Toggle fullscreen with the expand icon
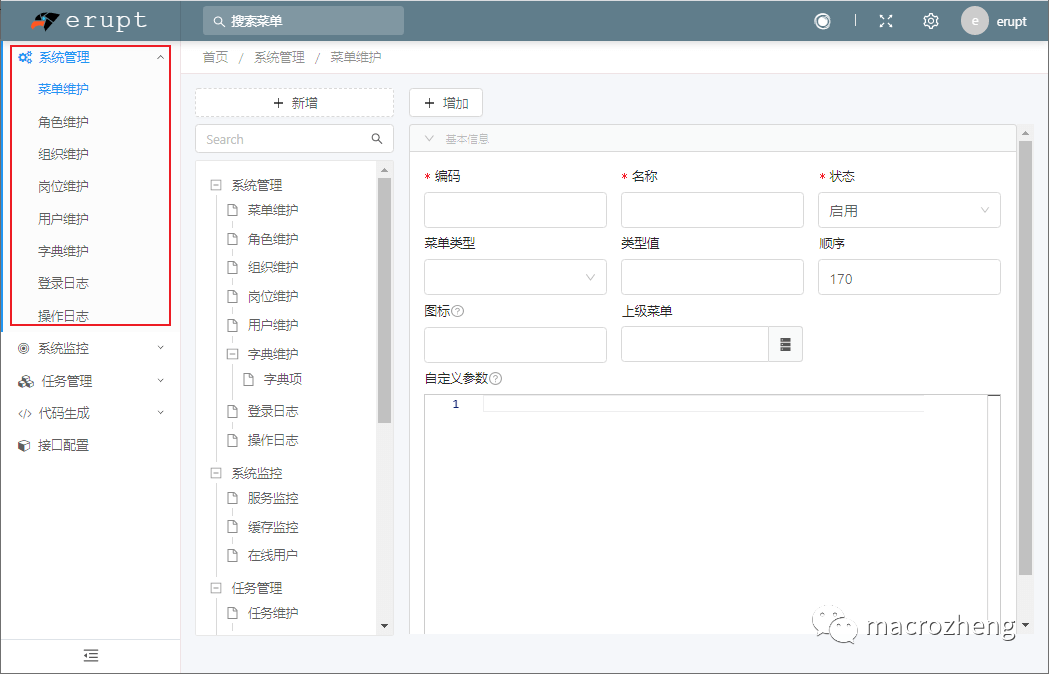Viewport: 1049px width, 674px height. click(886, 21)
